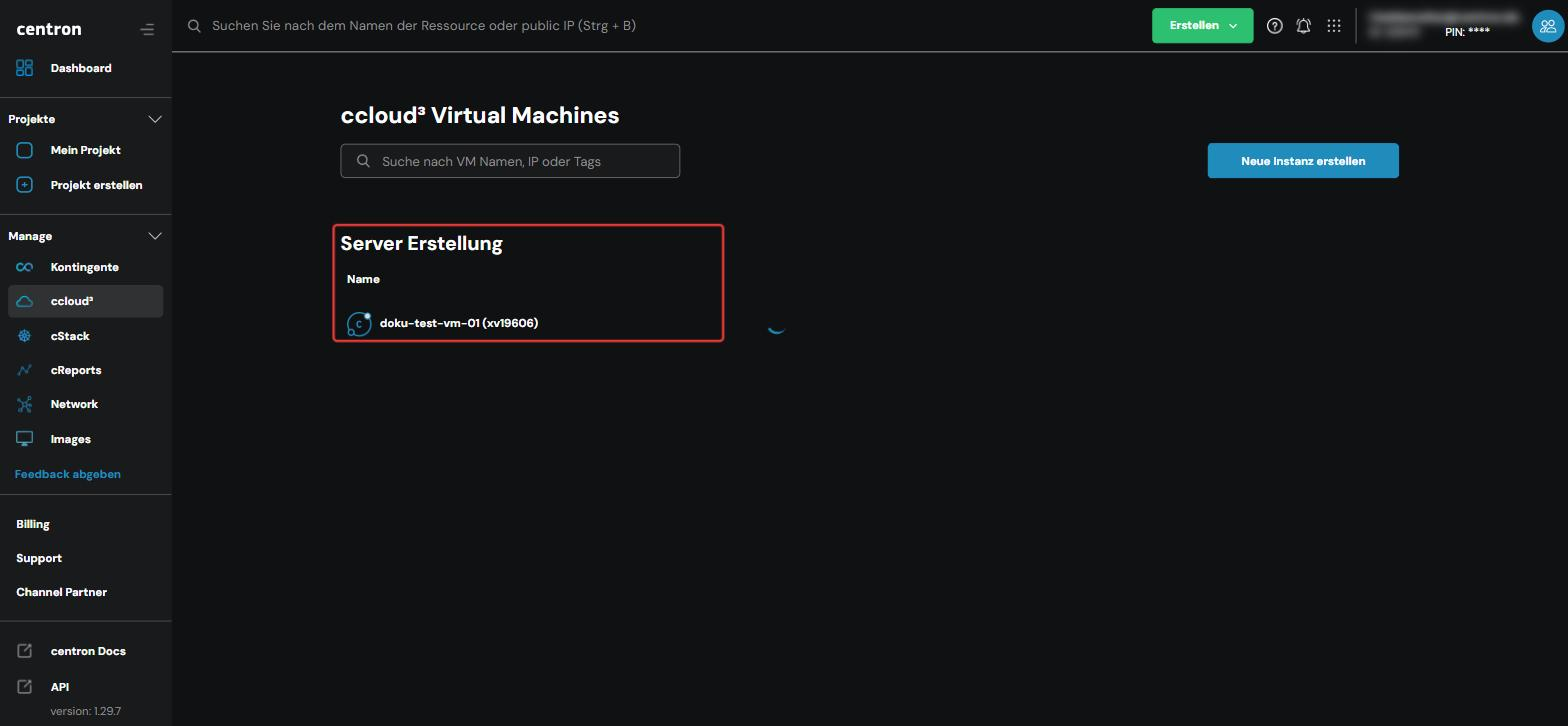The image size is (1568, 726).
Task: Click the VM name, IP or tags search field
Action: 510,161
